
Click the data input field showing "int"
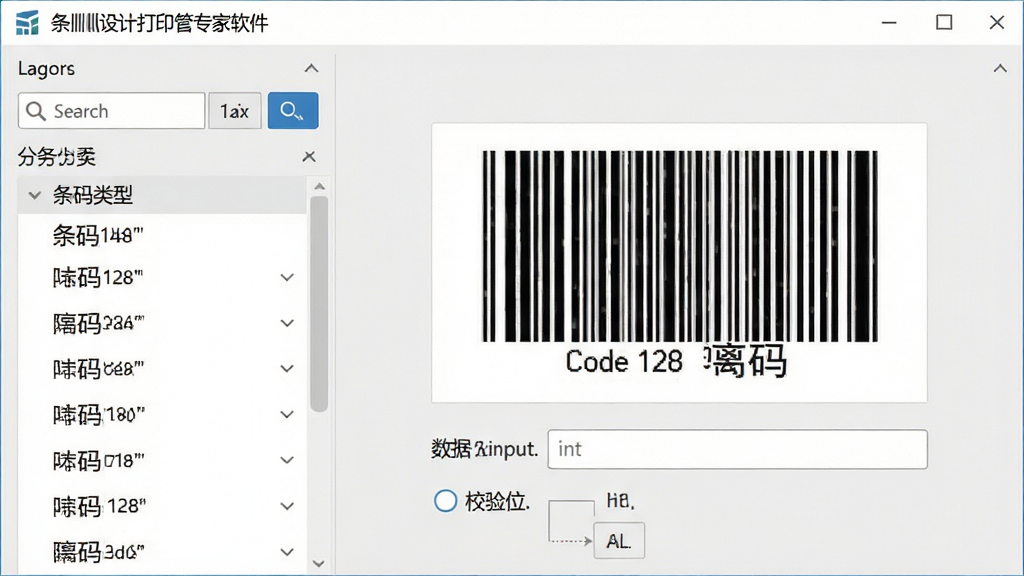click(x=737, y=449)
